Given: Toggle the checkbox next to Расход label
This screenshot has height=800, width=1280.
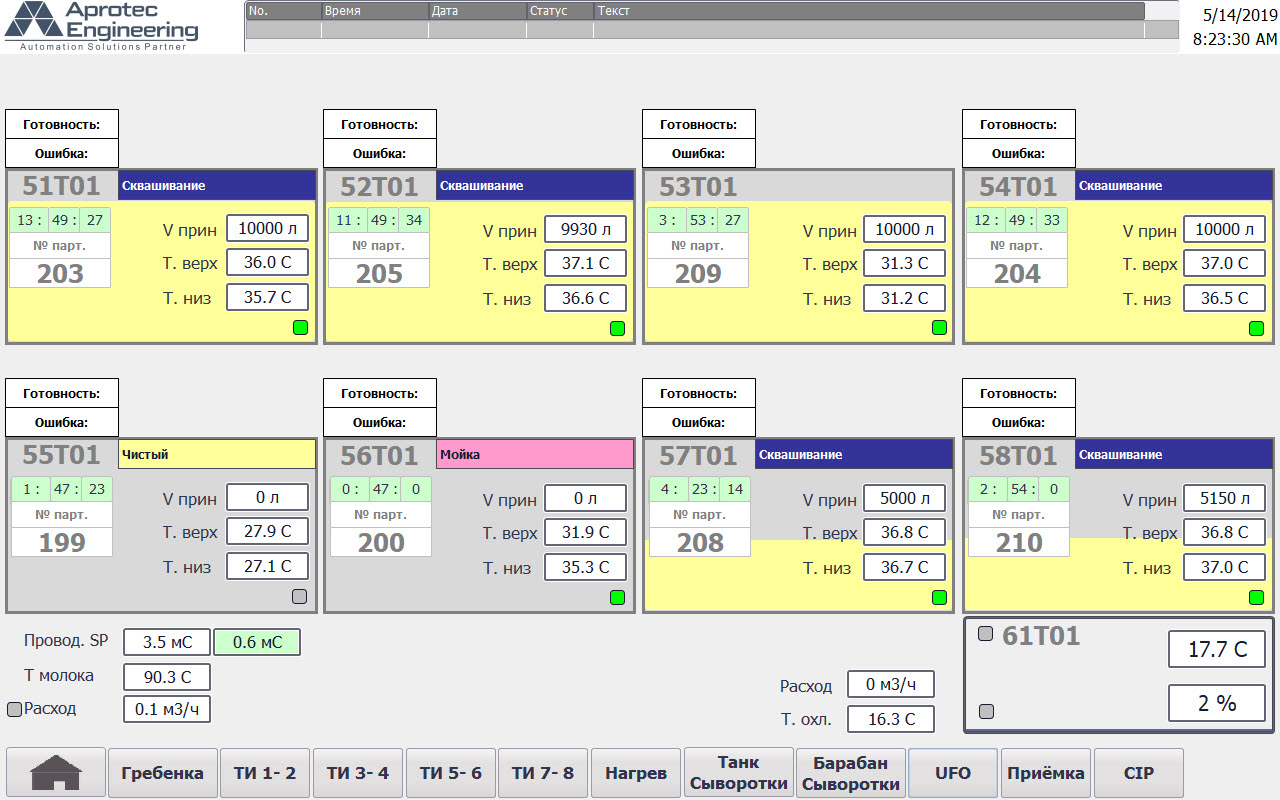Looking at the screenshot, I should coord(14,709).
